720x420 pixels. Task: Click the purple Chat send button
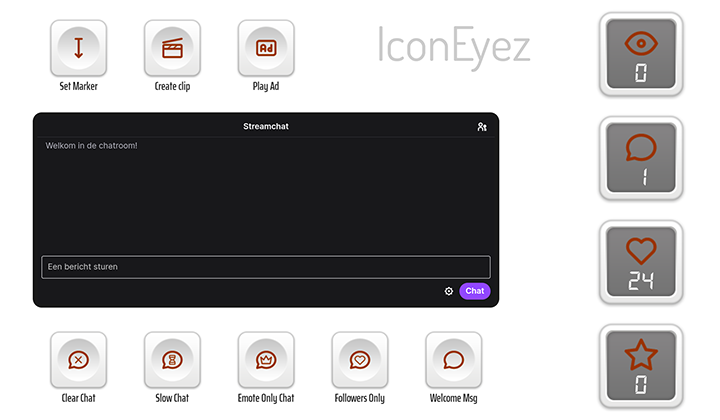pyautogui.click(x=475, y=291)
